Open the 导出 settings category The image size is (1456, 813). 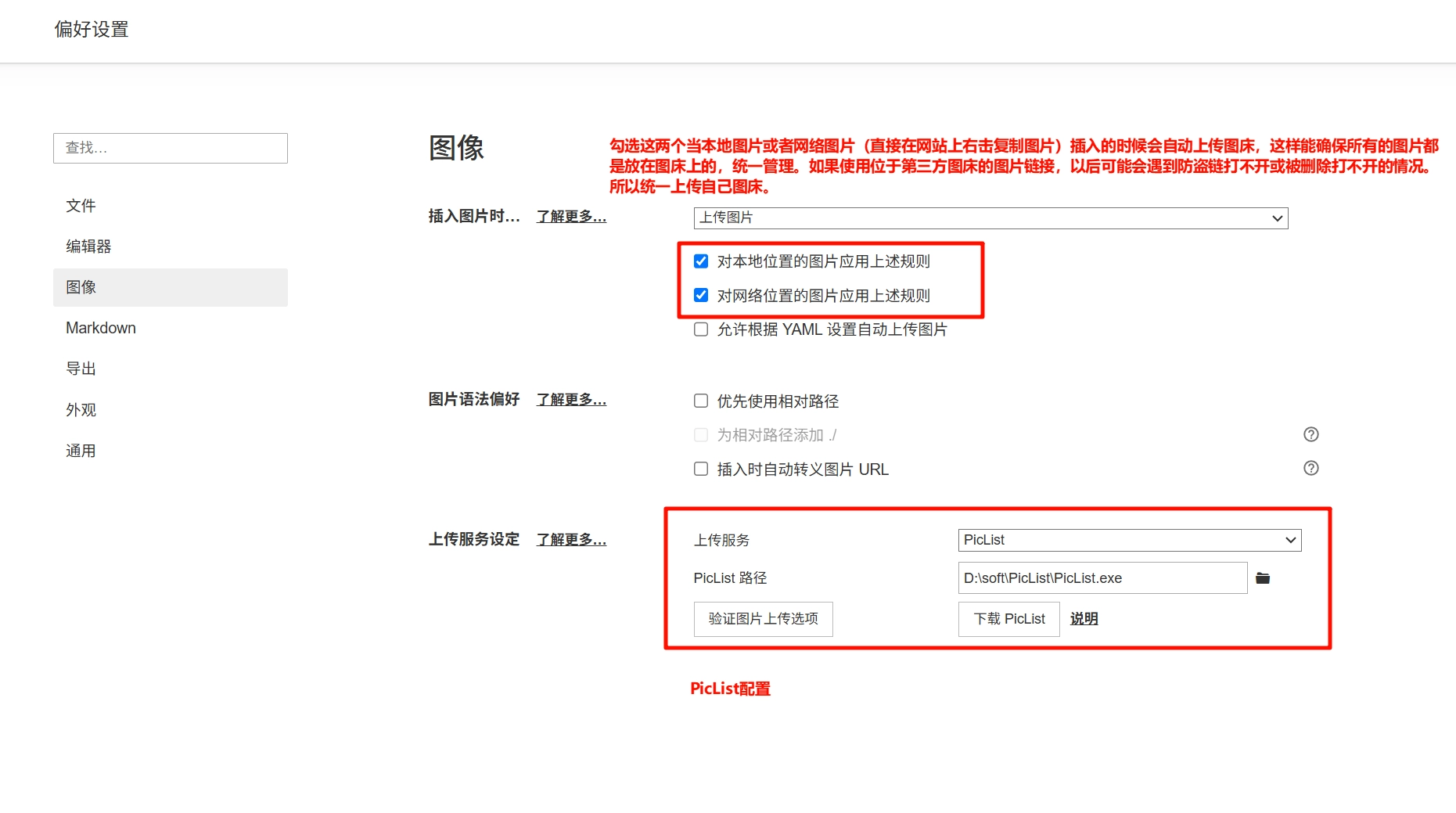click(171, 369)
